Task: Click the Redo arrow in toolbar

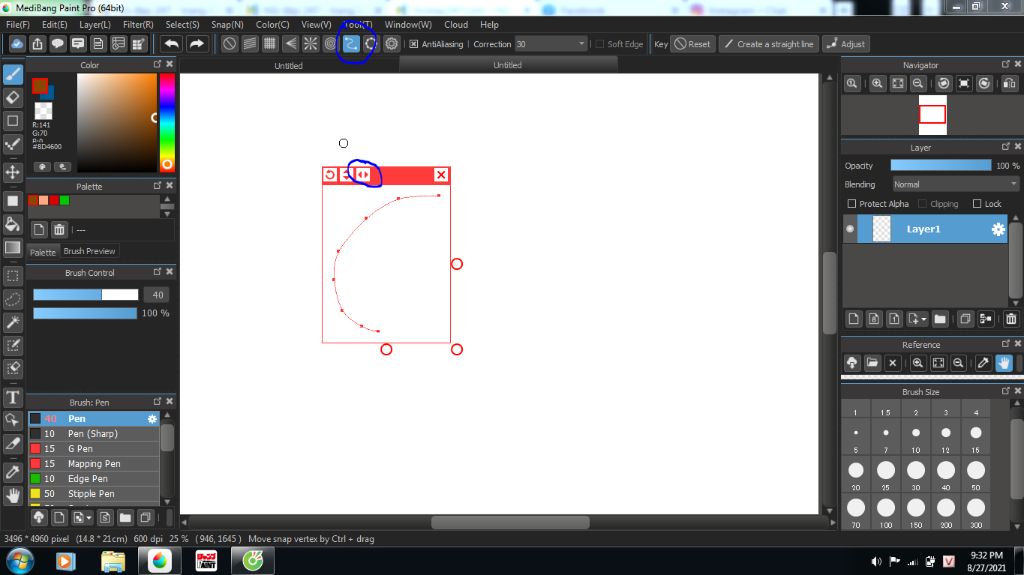Action: (x=196, y=44)
